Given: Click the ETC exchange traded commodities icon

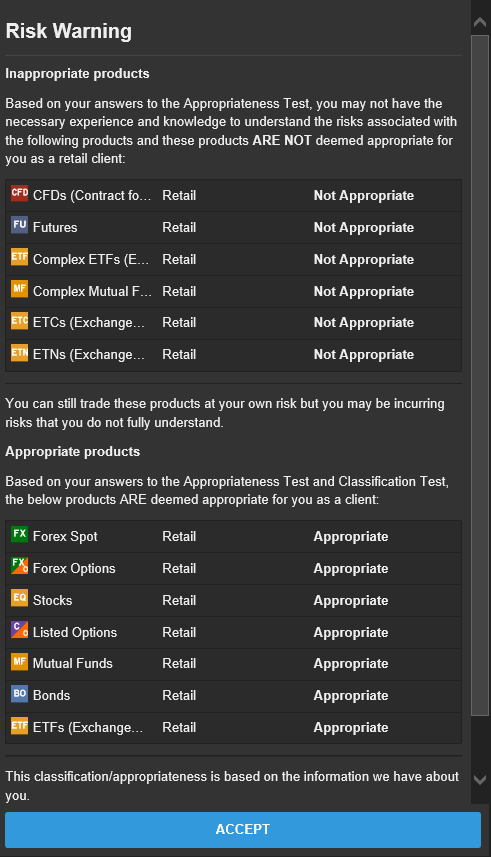Looking at the screenshot, I should (x=20, y=320).
